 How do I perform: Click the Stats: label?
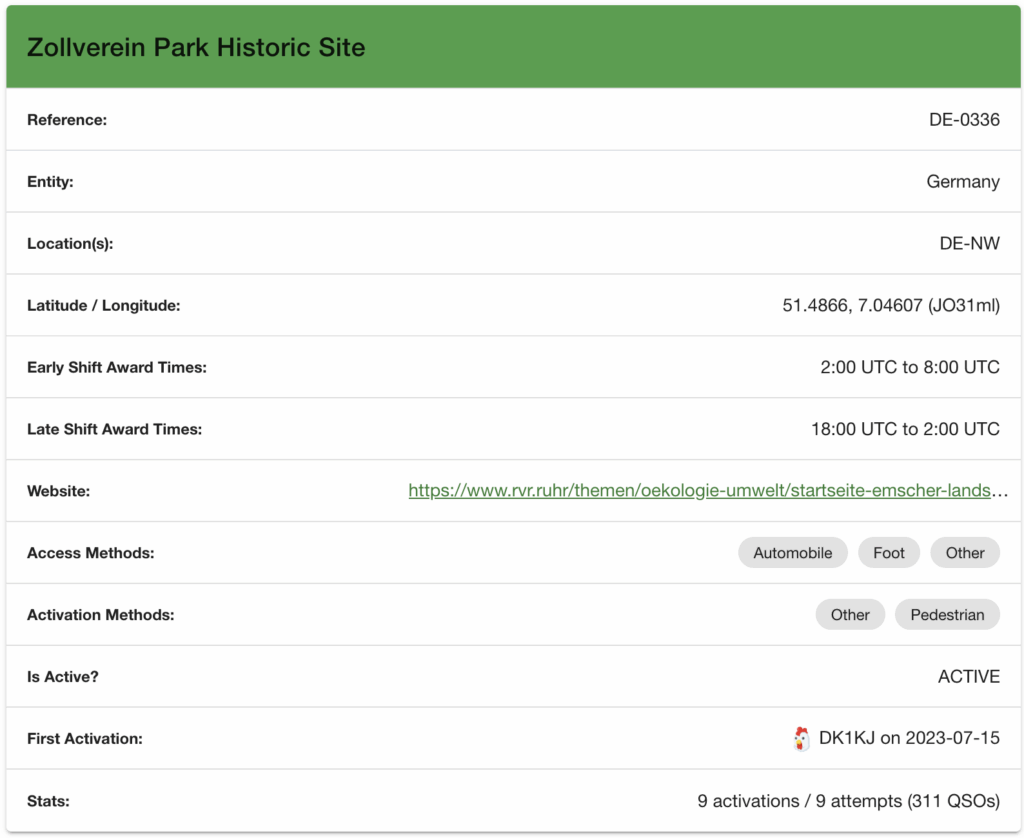coord(48,801)
